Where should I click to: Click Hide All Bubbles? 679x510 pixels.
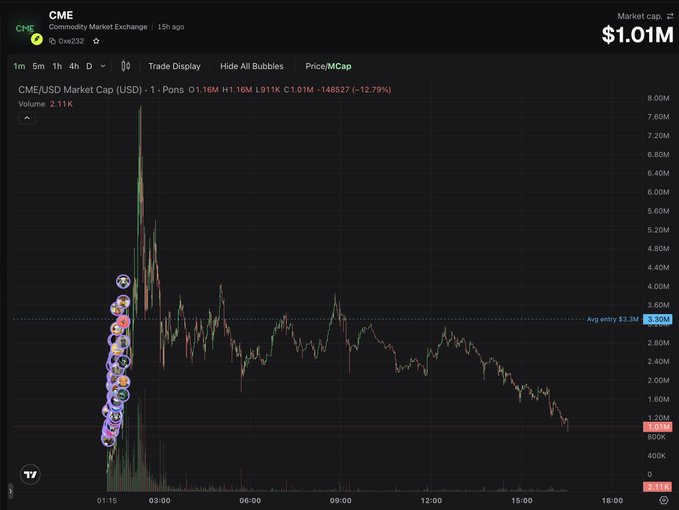click(x=252, y=66)
